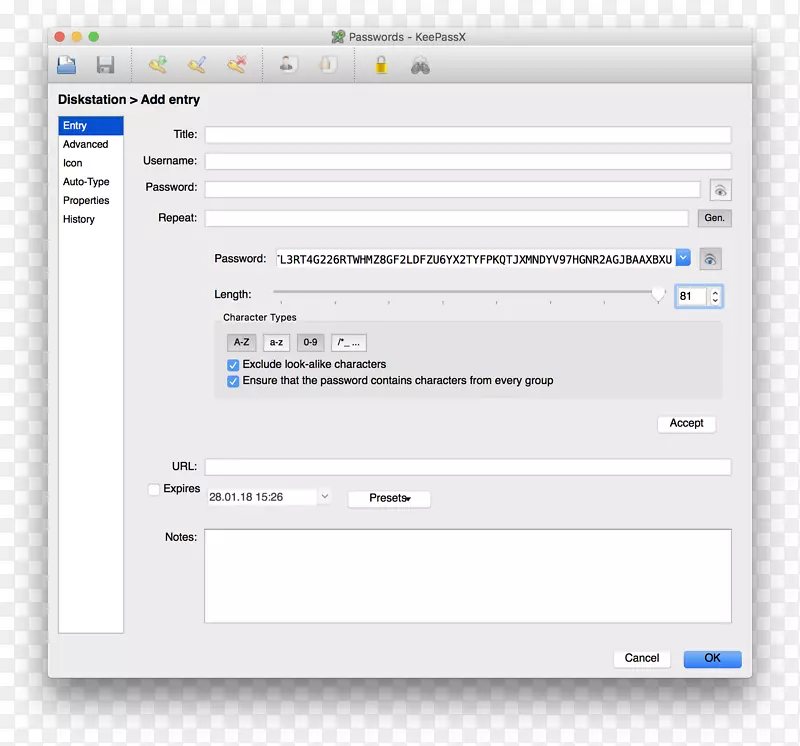Uncheck Exclude look-alike characters
The height and width of the screenshot is (746, 800).
click(x=233, y=365)
